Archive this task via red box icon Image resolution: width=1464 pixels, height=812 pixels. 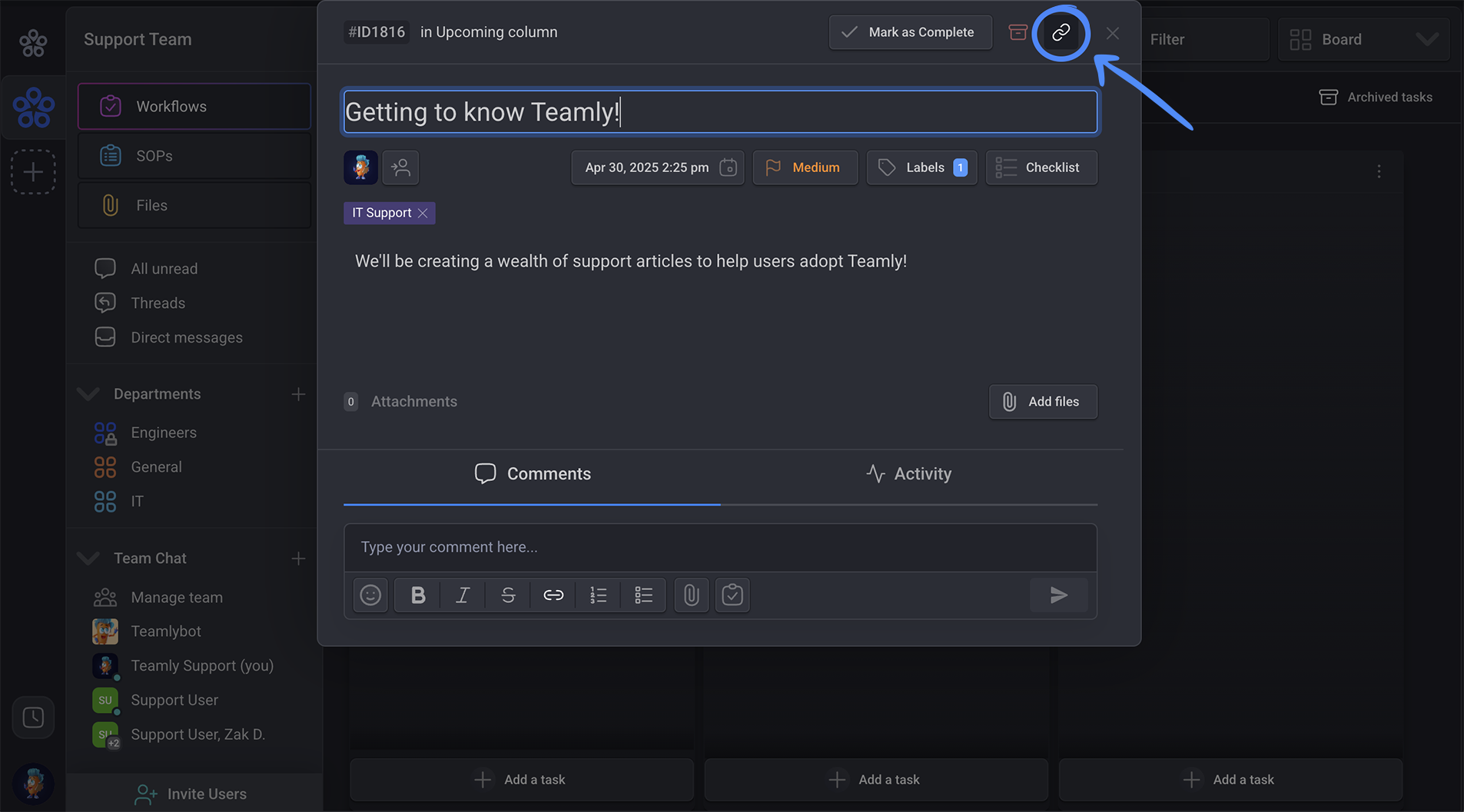tap(1017, 32)
